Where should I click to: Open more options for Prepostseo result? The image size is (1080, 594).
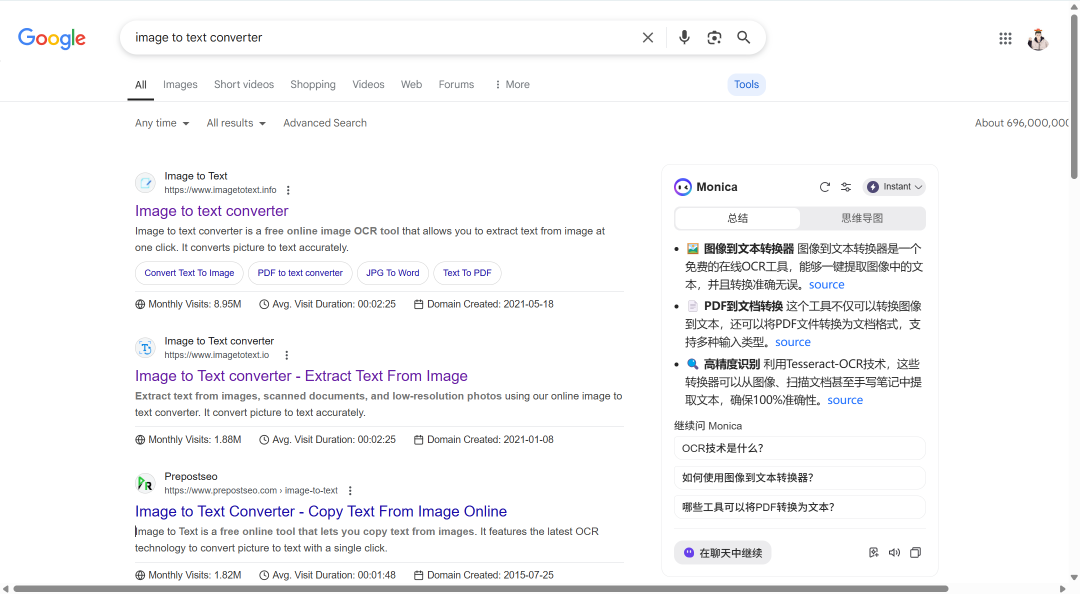350,491
